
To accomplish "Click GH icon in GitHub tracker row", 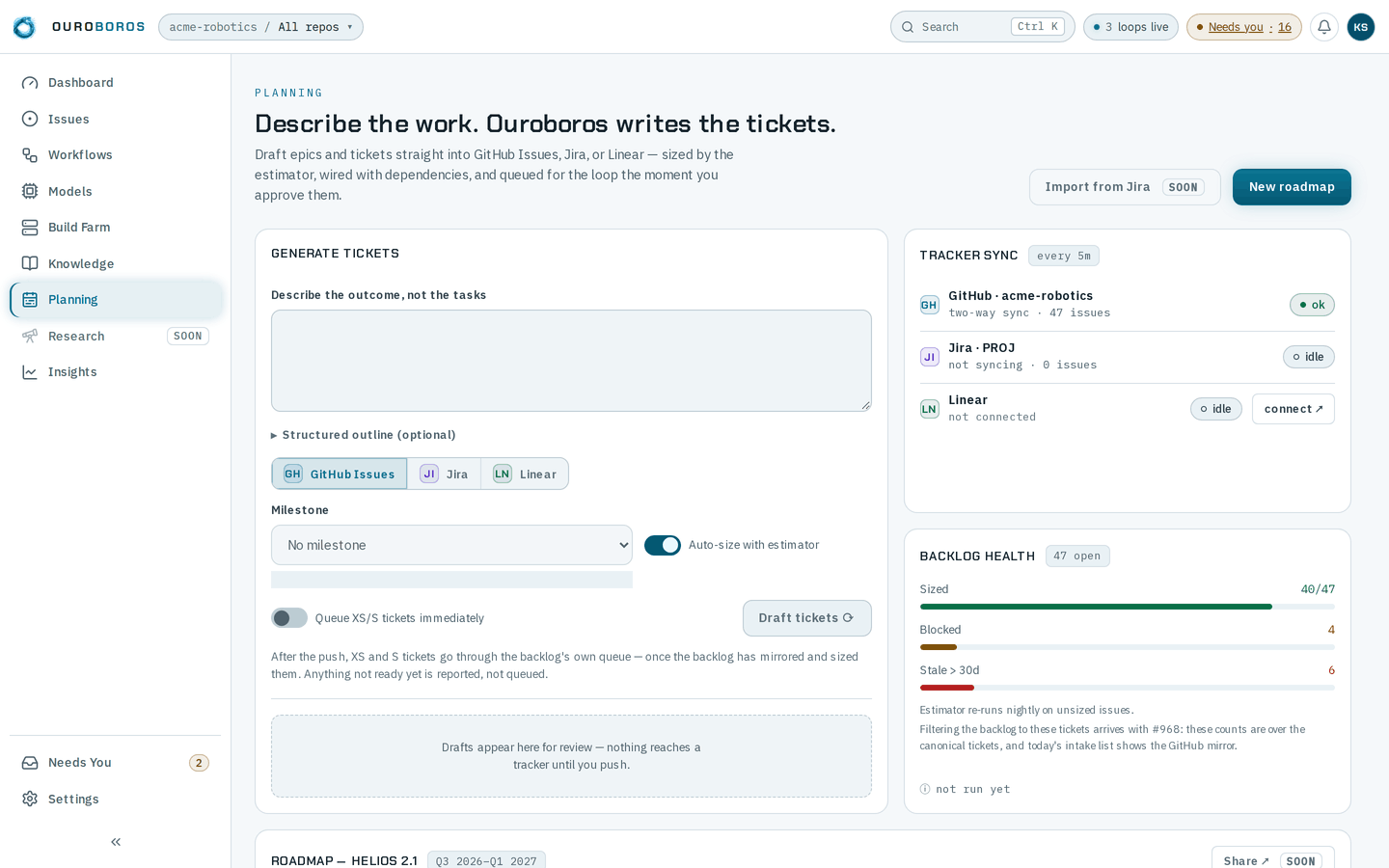I will [929, 305].
